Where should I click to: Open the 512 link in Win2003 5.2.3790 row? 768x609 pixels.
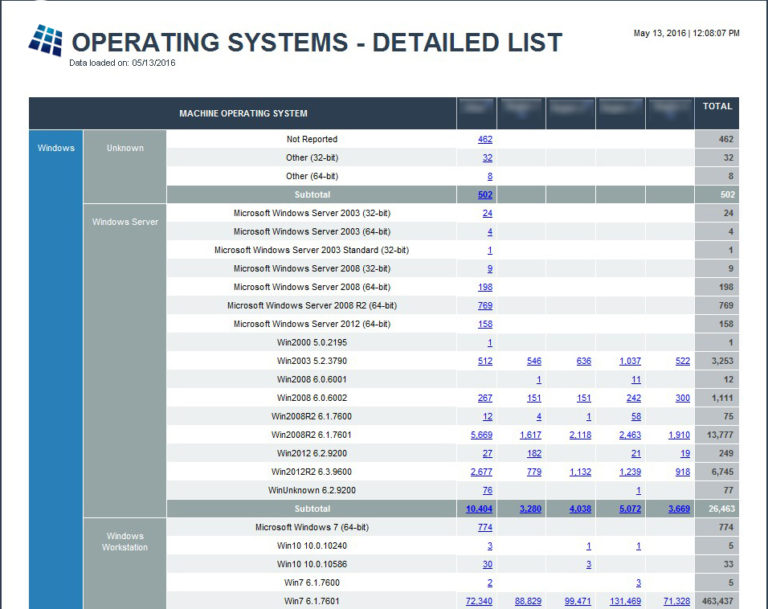485,361
